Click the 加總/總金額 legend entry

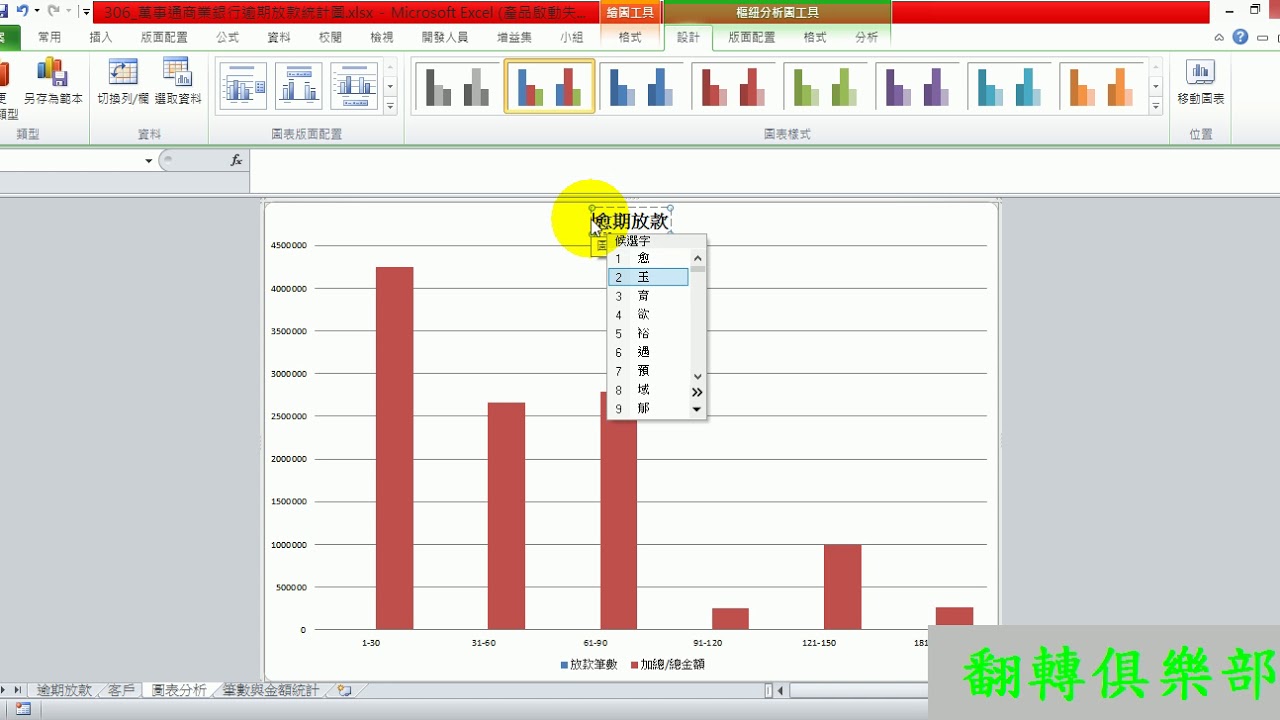click(666, 664)
